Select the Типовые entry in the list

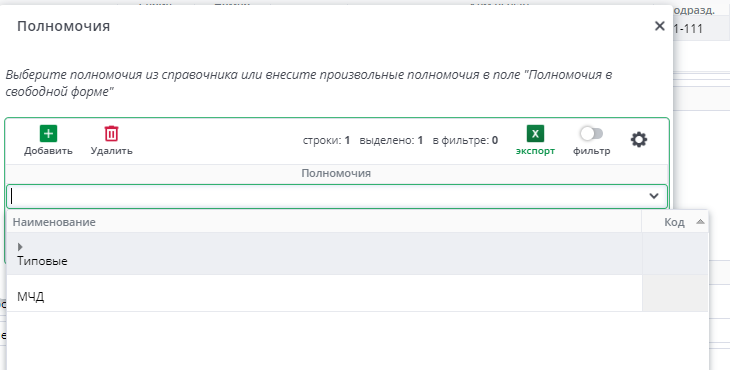(x=42, y=261)
